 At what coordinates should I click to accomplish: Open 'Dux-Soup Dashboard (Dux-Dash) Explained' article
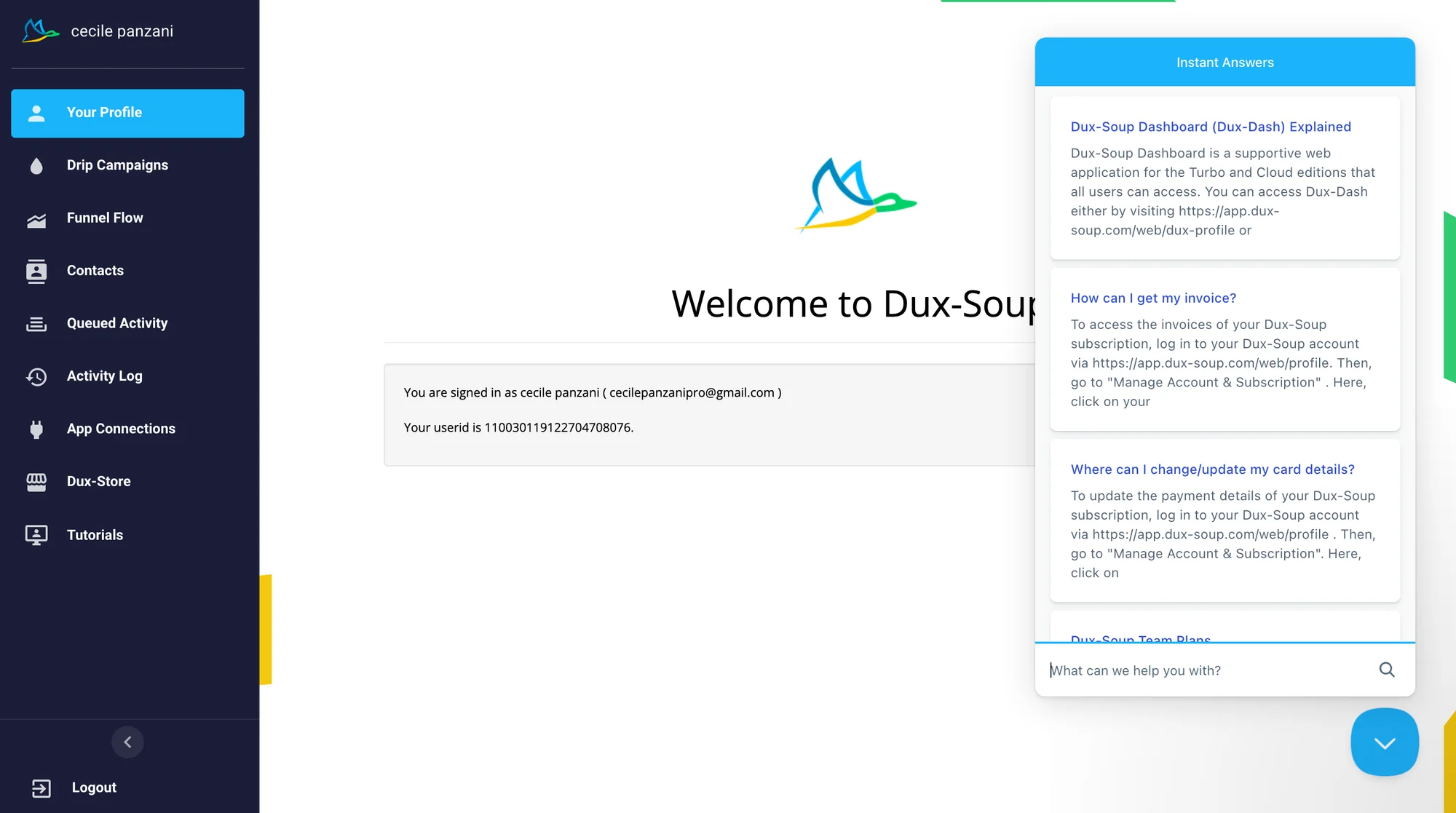(x=1211, y=127)
